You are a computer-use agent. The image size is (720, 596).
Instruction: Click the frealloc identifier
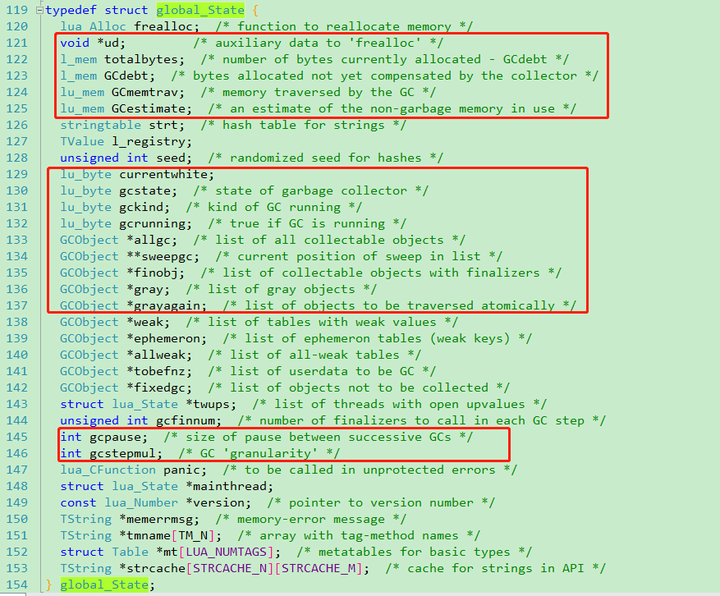[163, 27]
